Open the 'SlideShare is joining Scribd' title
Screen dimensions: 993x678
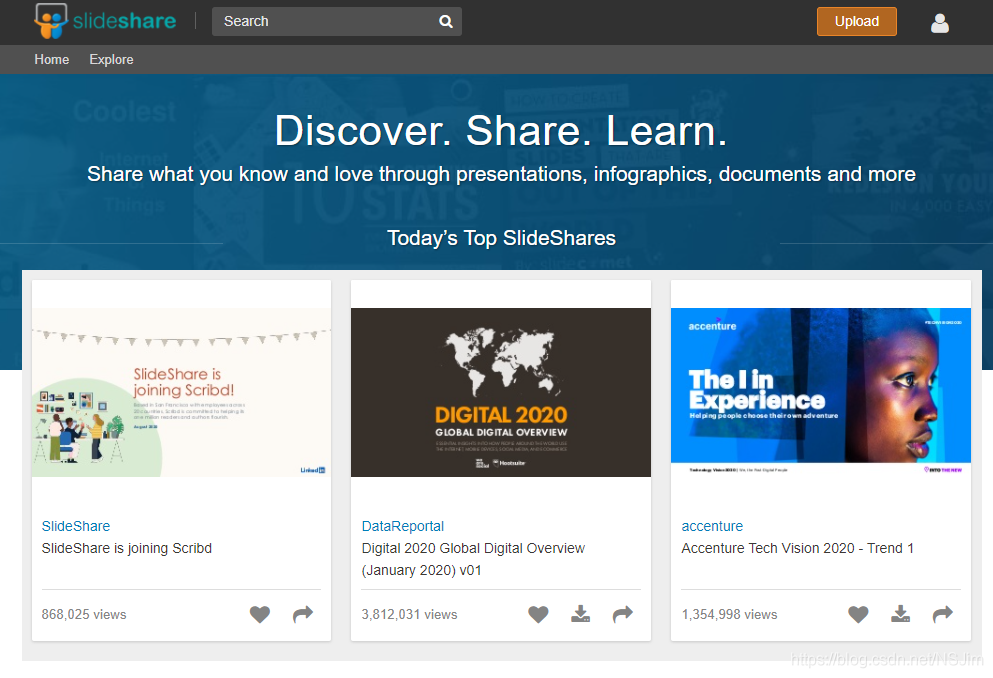click(127, 548)
